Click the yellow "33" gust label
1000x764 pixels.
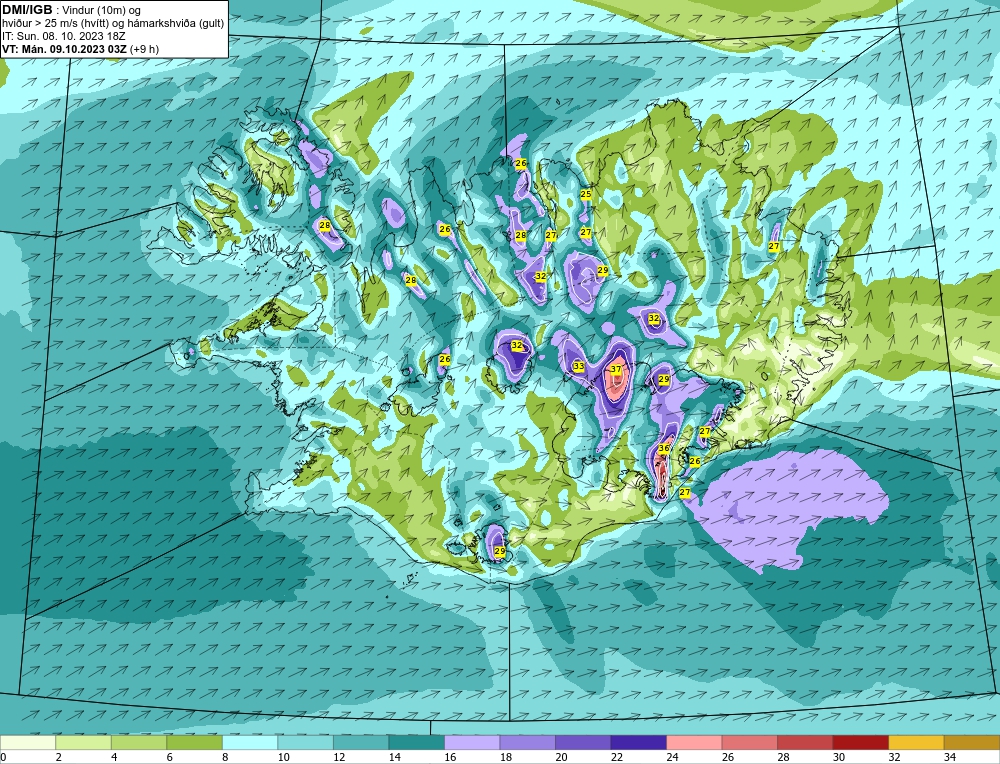click(578, 366)
